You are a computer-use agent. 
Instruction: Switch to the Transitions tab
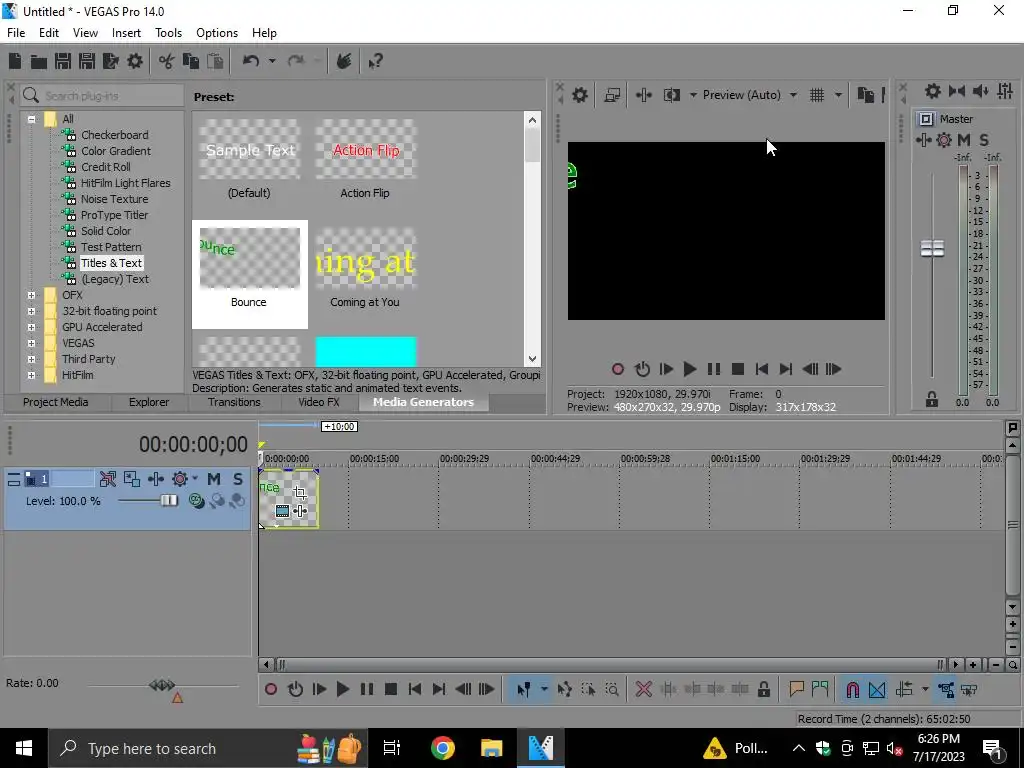pyautogui.click(x=234, y=402)
